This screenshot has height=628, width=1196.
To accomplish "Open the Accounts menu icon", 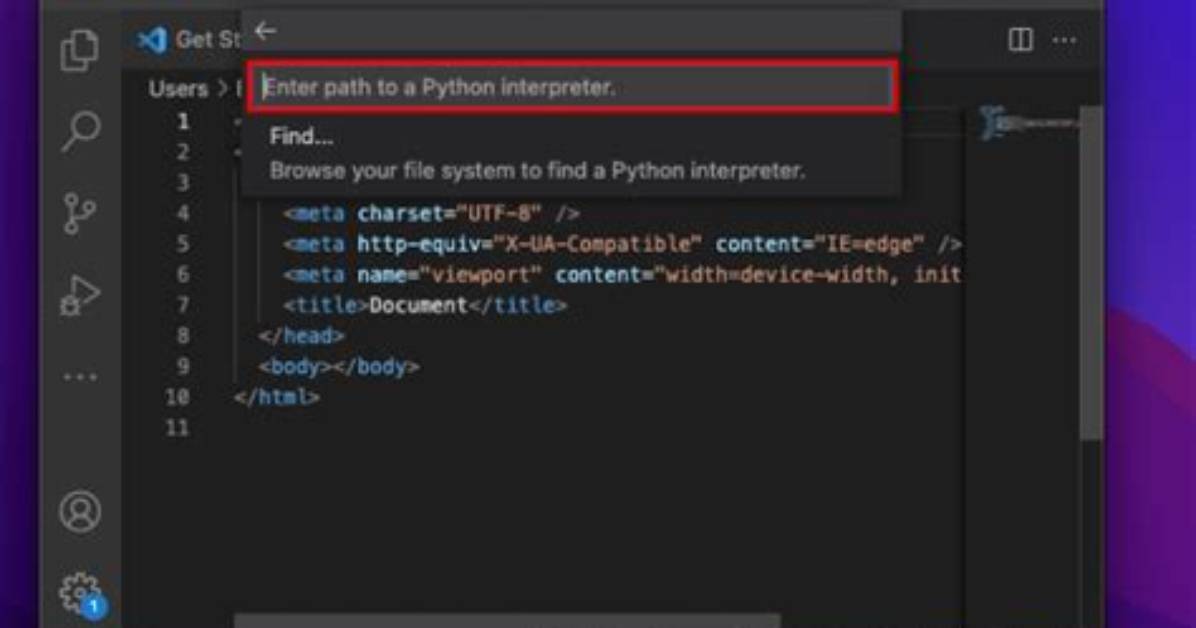I will (79, 510).
